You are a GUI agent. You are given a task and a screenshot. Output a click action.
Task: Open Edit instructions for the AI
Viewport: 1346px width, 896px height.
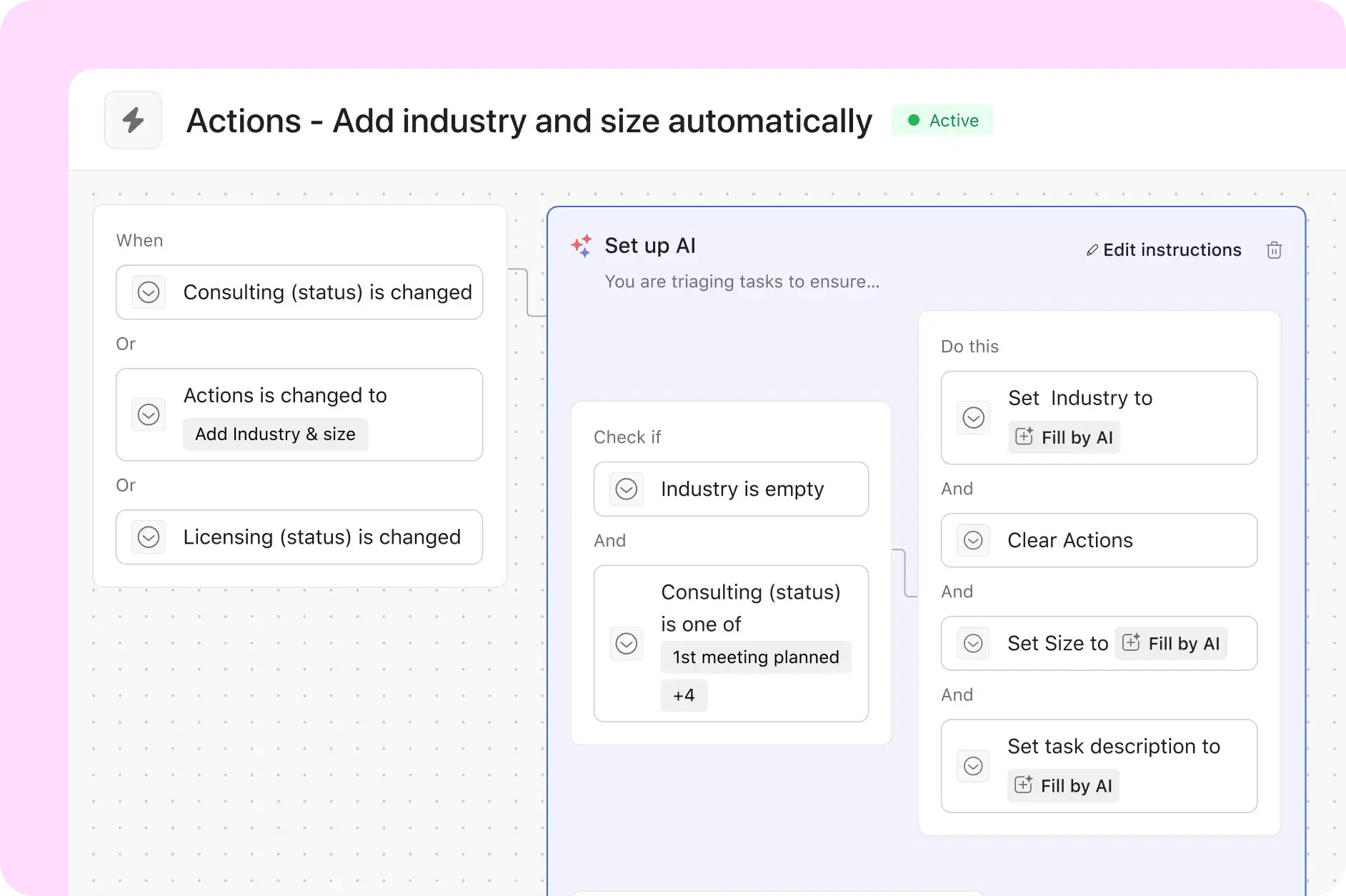(1172, 250)
